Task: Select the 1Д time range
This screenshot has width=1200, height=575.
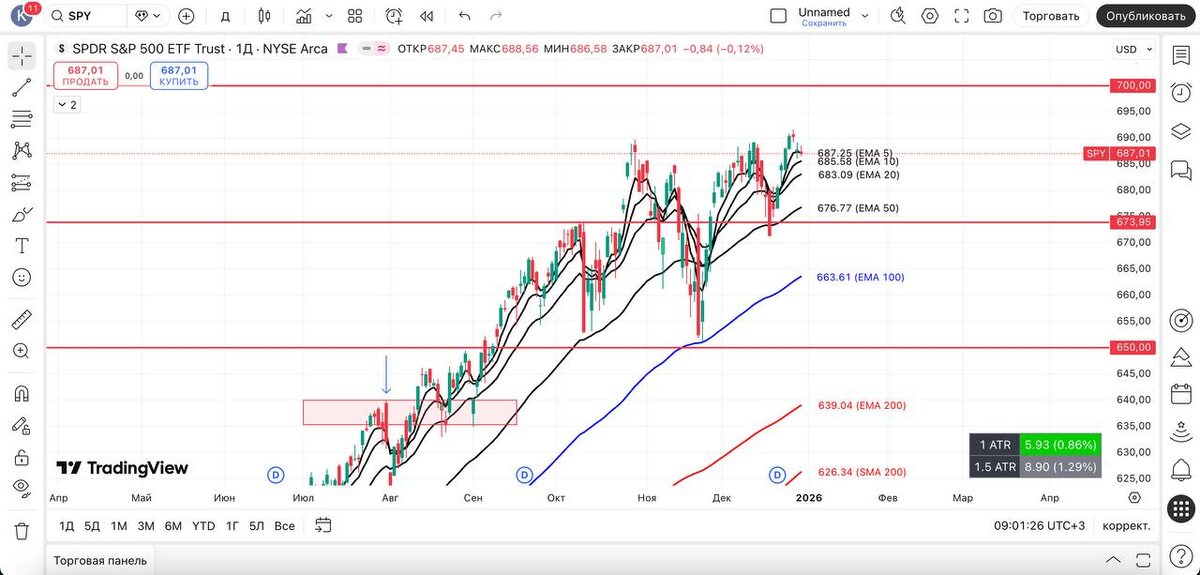Action: pyautogui.click(x=66, y=525)
